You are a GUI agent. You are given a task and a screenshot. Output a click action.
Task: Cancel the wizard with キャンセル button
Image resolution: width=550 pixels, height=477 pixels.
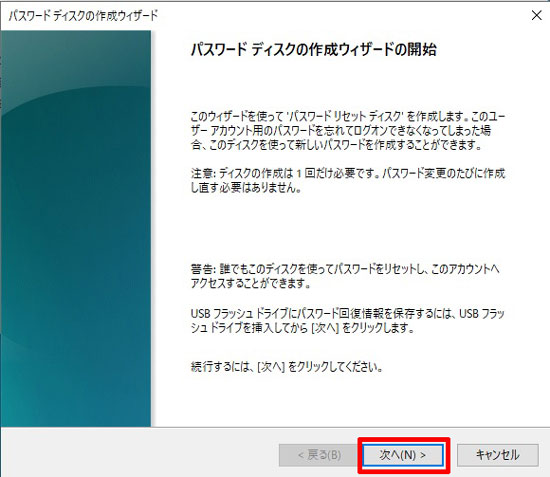click(497, 455)
